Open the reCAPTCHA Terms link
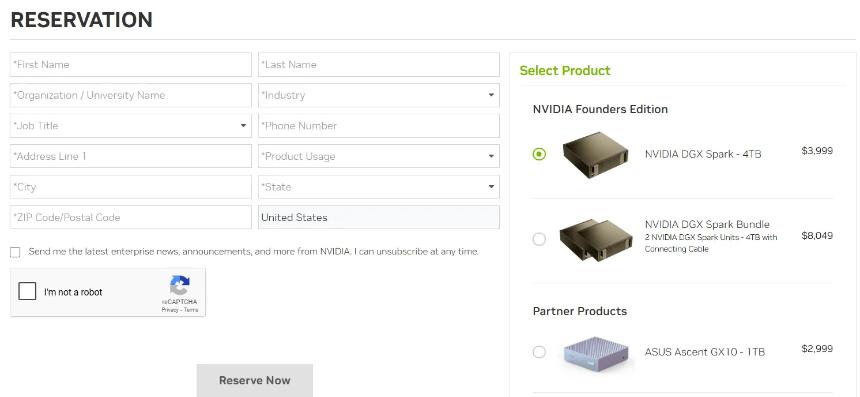Image resolution: width=860 pixels, height=397 pixels. [191, 310]
